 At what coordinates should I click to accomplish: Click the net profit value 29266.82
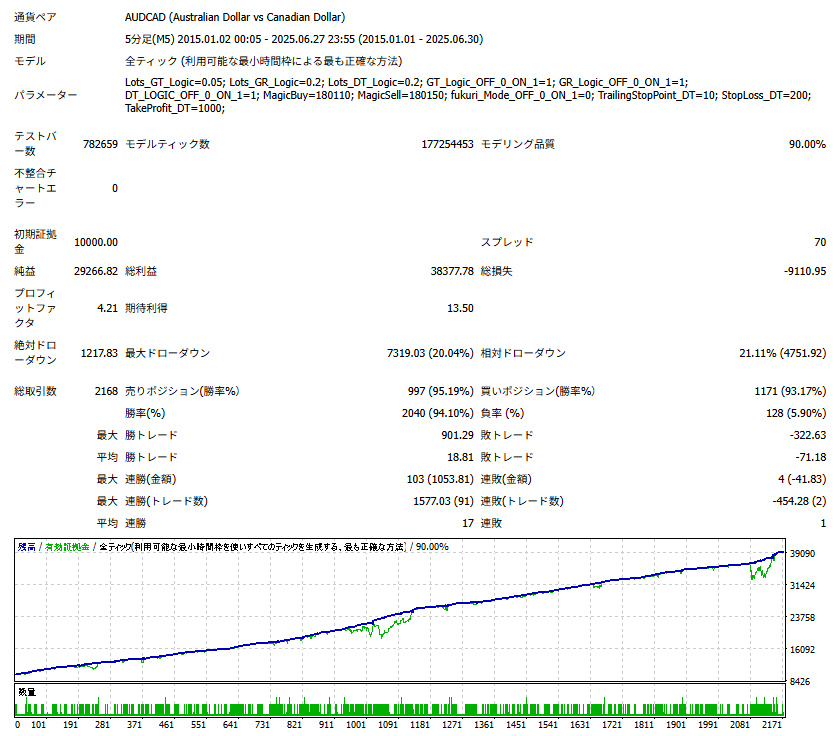(x=96, y=271)
